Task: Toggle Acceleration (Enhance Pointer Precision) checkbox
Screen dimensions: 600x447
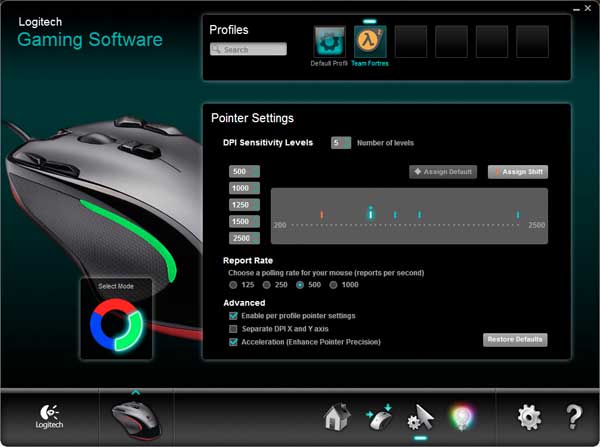Action: pos(233,342)
